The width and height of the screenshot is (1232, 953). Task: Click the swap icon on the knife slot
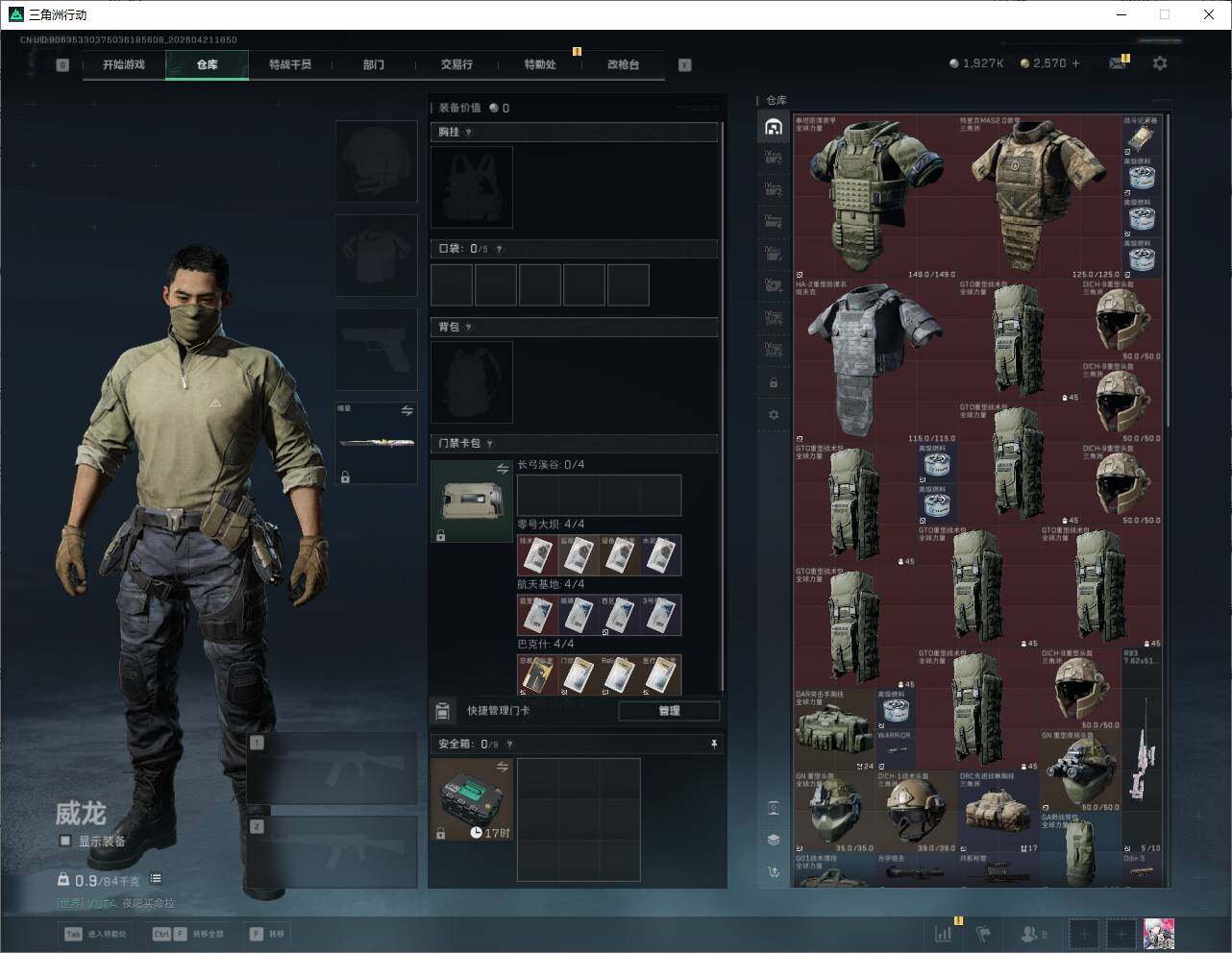407,411
